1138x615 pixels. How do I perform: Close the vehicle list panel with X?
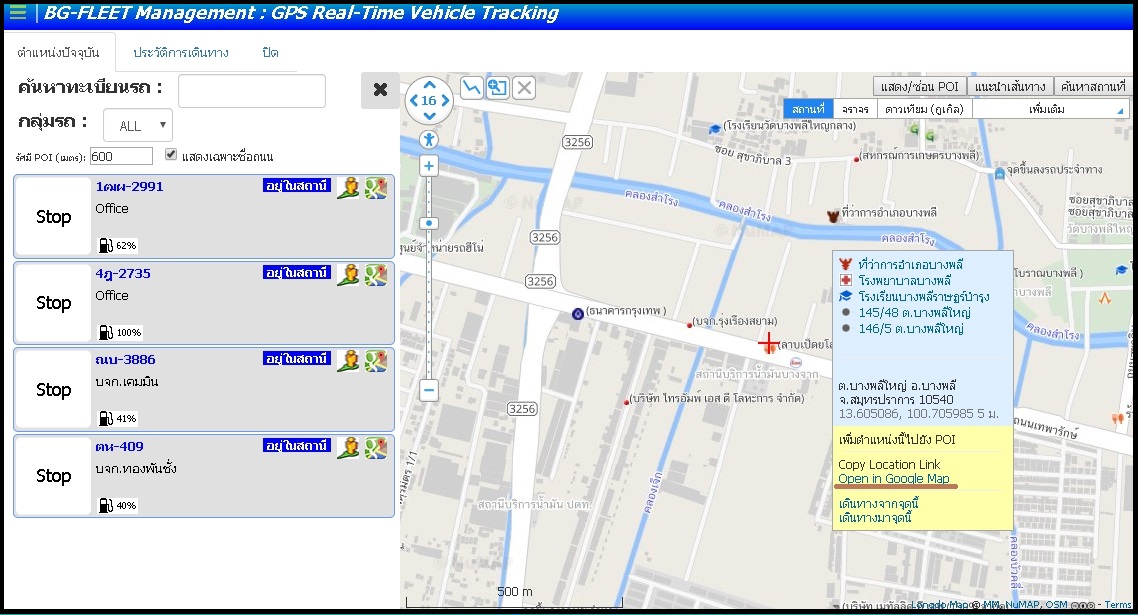[380, 89]
